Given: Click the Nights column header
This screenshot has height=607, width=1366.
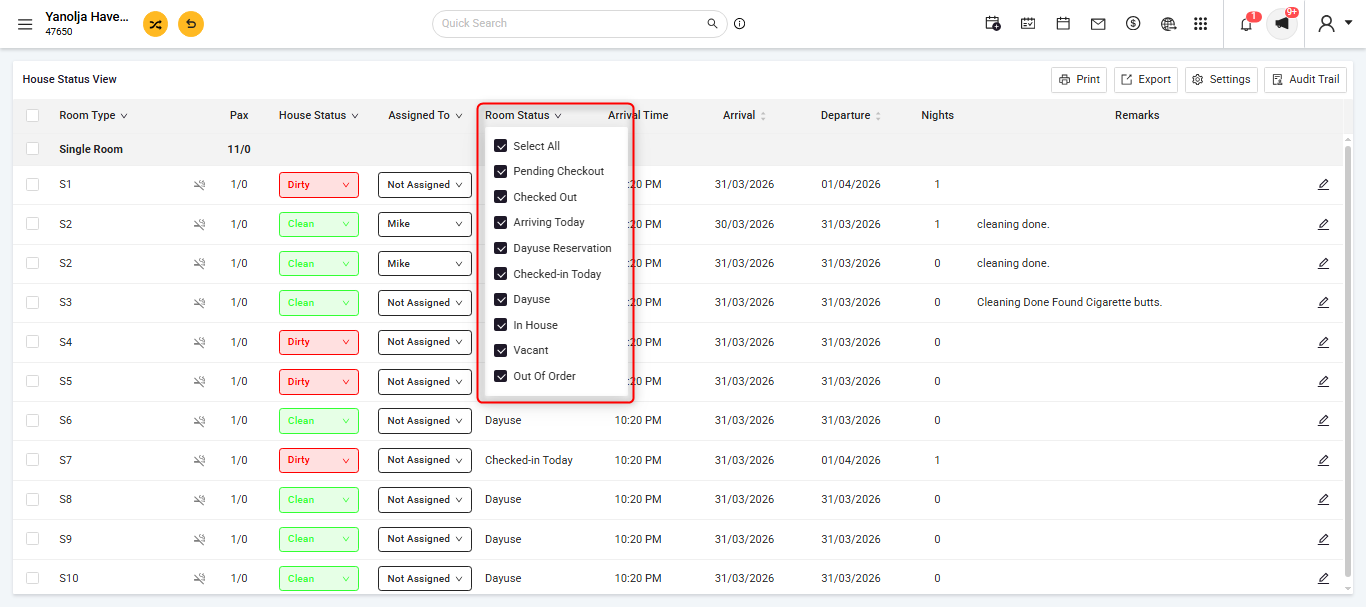Looking at the screenshot, I should pyautogui.click(x=937, y=116).
